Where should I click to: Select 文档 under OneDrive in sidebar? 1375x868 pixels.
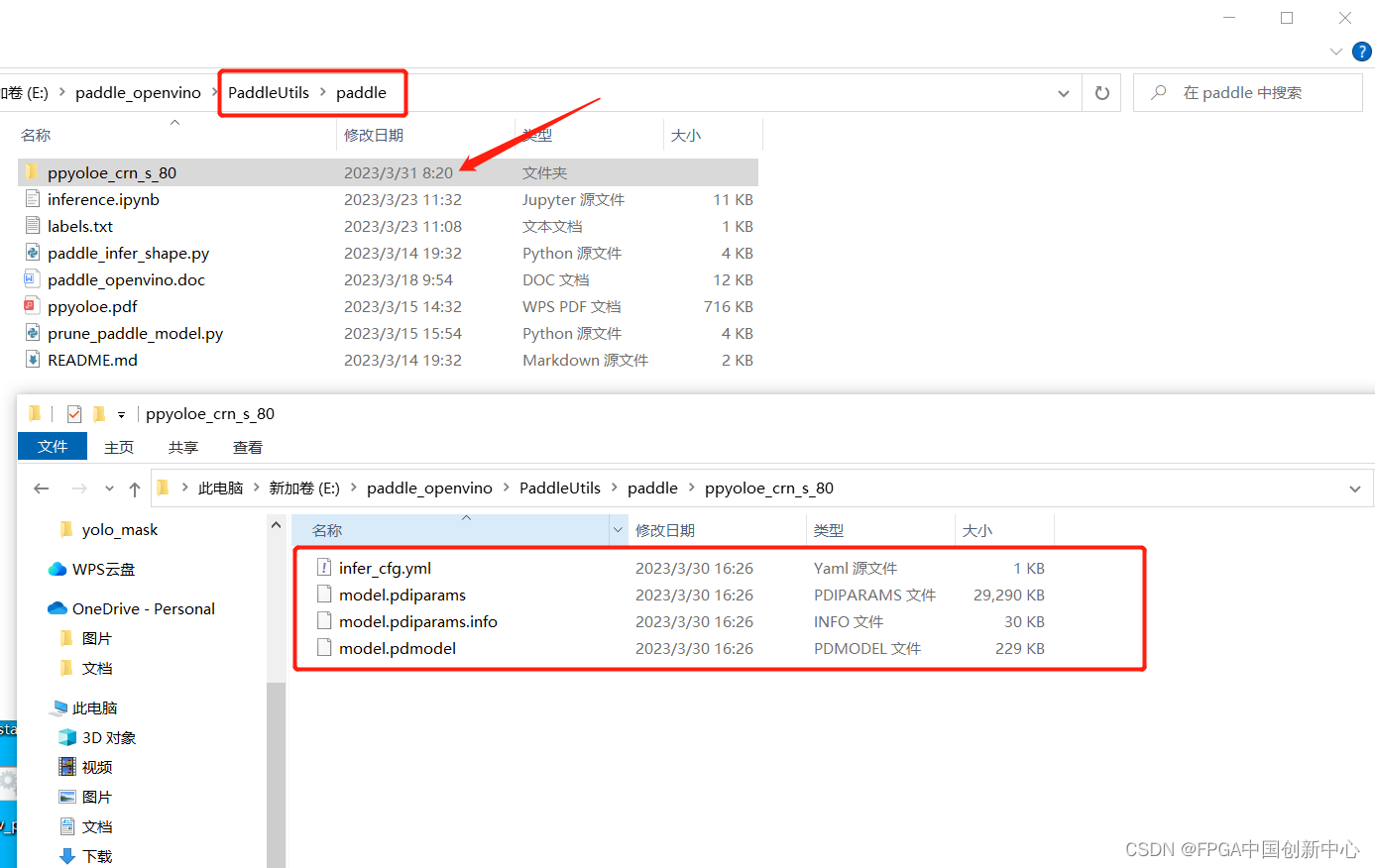(97, 668)
